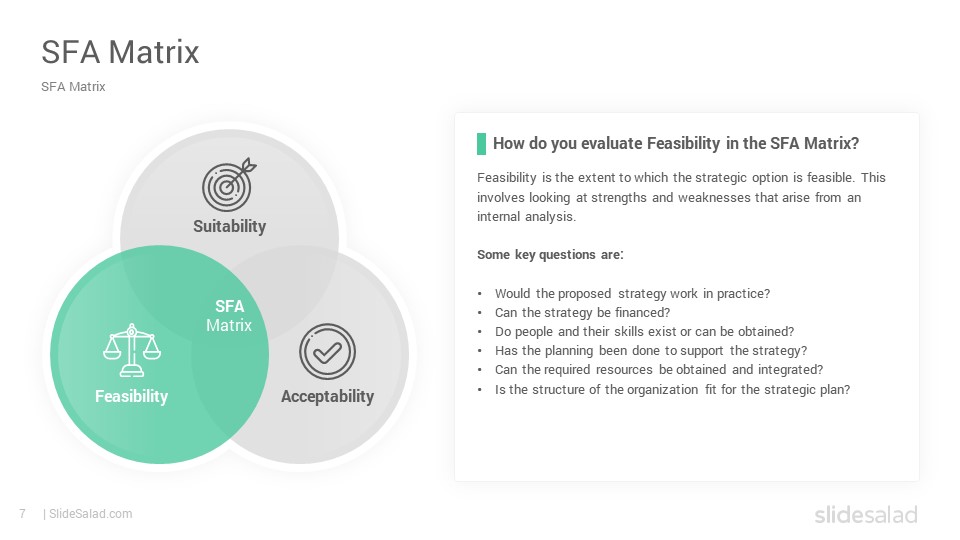Open the SlideSalad.com footer link
The image size is (960, 540).
90,514
